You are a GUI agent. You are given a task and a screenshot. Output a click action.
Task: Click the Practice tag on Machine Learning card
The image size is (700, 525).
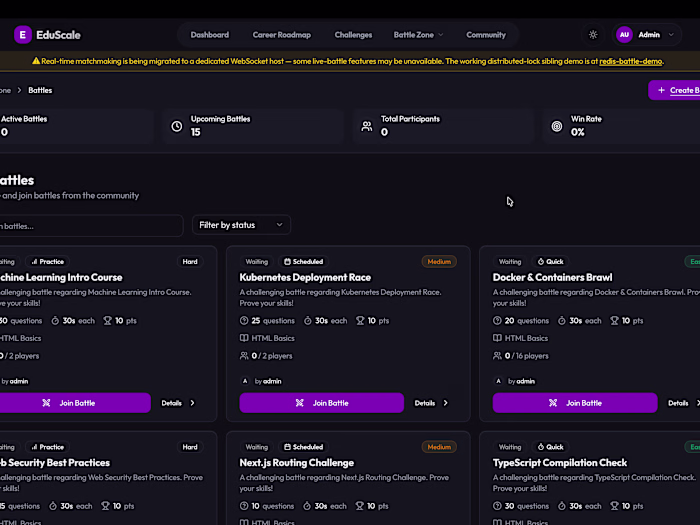47,262
